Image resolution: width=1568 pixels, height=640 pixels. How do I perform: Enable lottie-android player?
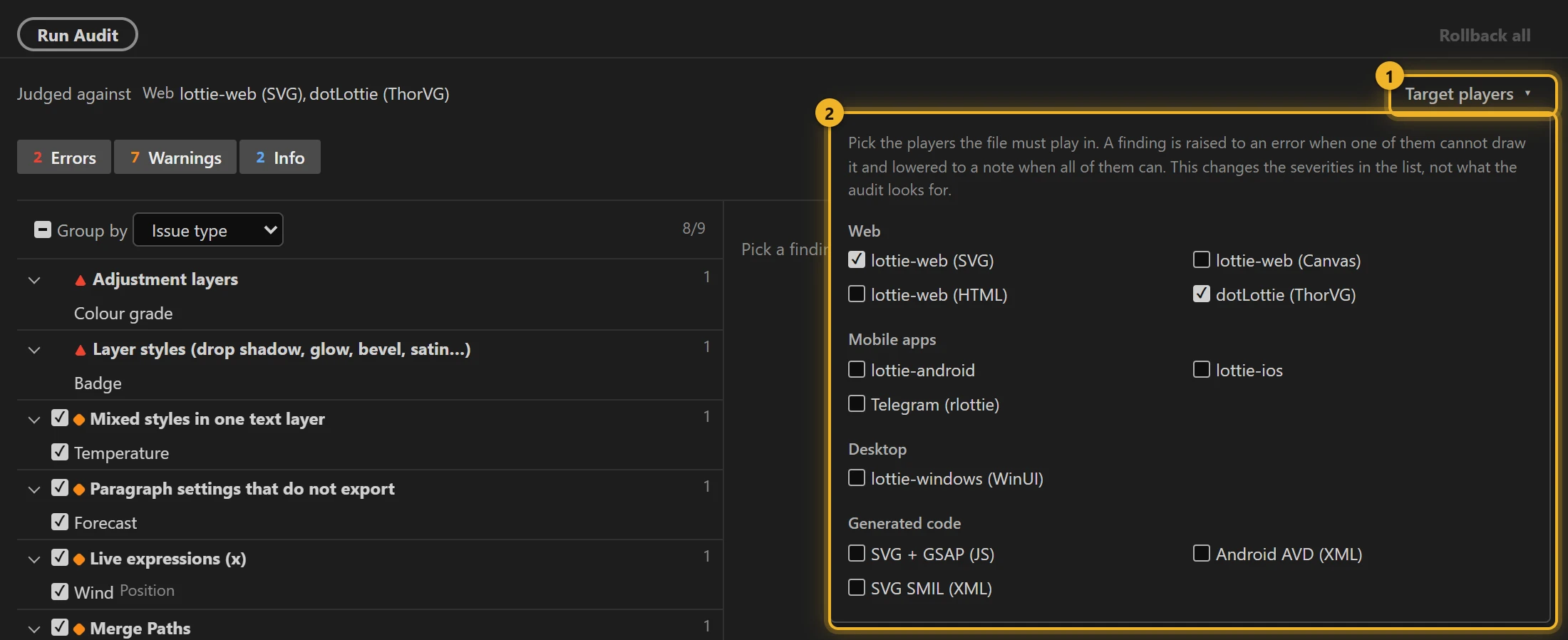tap(857, 370)
